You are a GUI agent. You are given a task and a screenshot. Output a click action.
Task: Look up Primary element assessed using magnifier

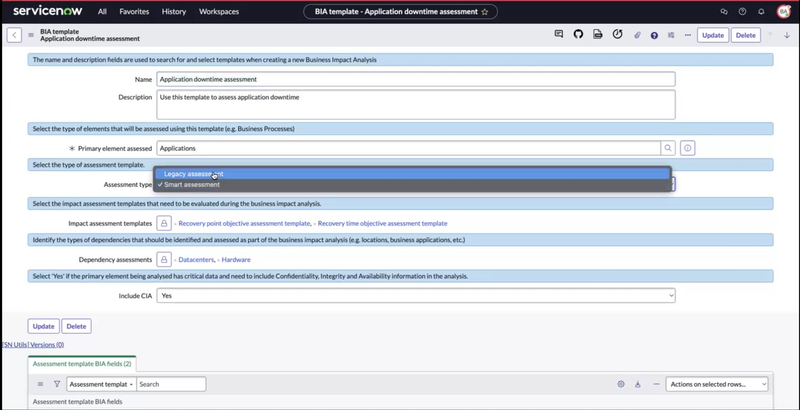tap(667, 148)
